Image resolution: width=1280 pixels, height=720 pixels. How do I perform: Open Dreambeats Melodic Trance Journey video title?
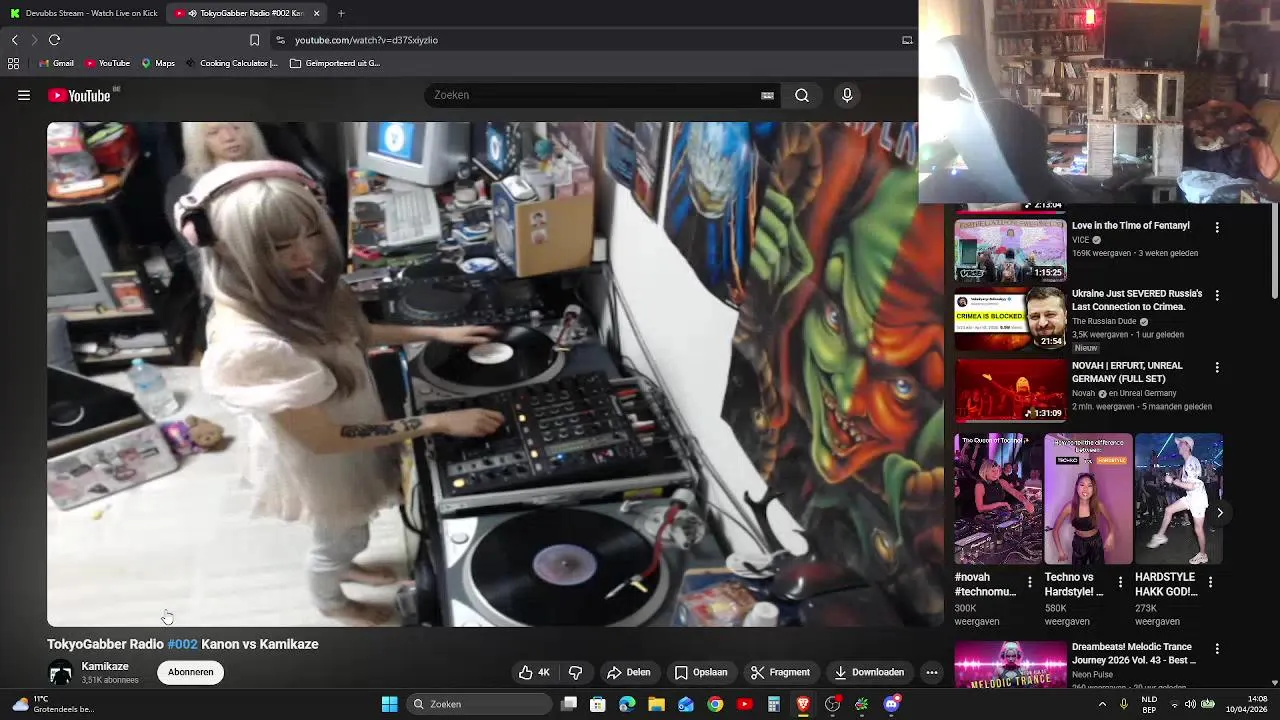tap(1134, 653)
